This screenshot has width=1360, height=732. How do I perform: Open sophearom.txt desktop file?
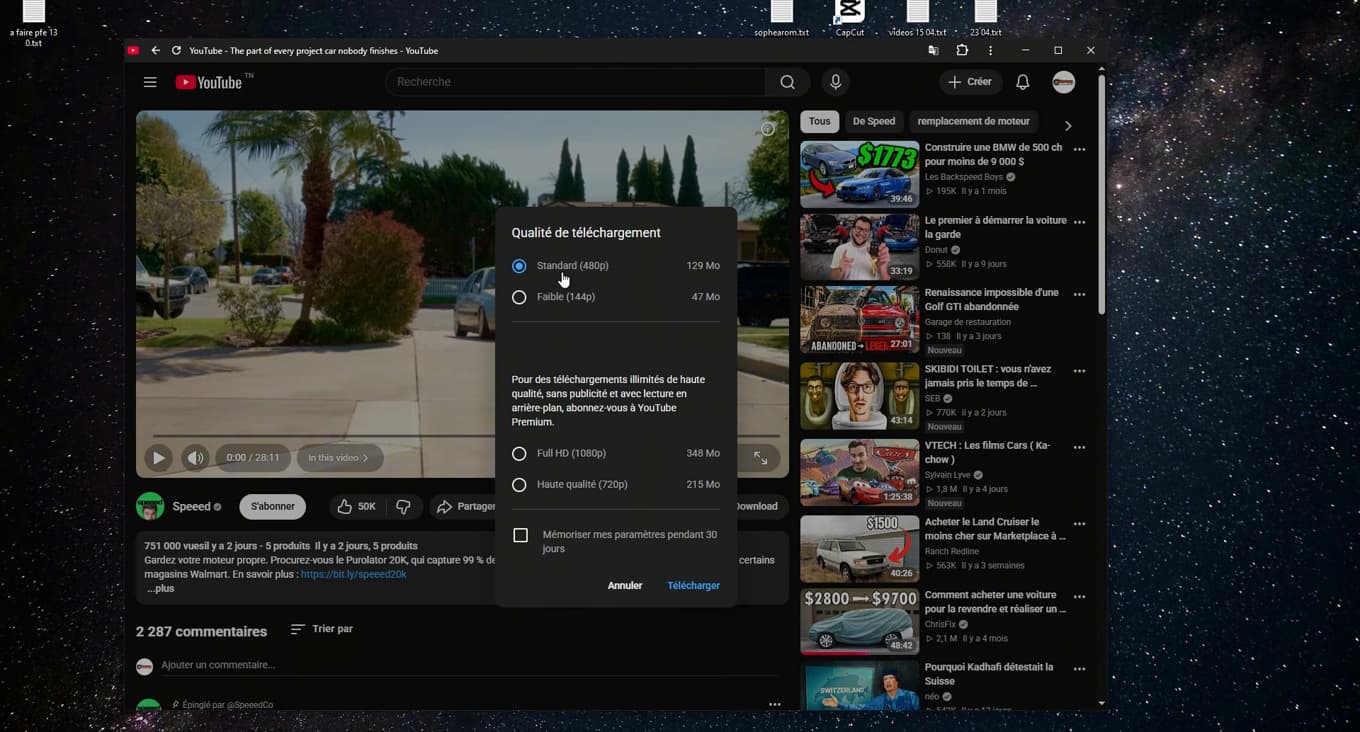pos(782,18)
